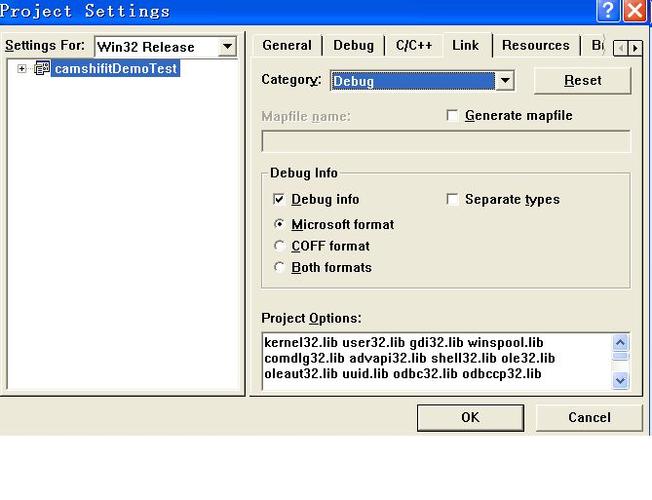Expand the camshifitDemoTest tree node

click(22, 69)
